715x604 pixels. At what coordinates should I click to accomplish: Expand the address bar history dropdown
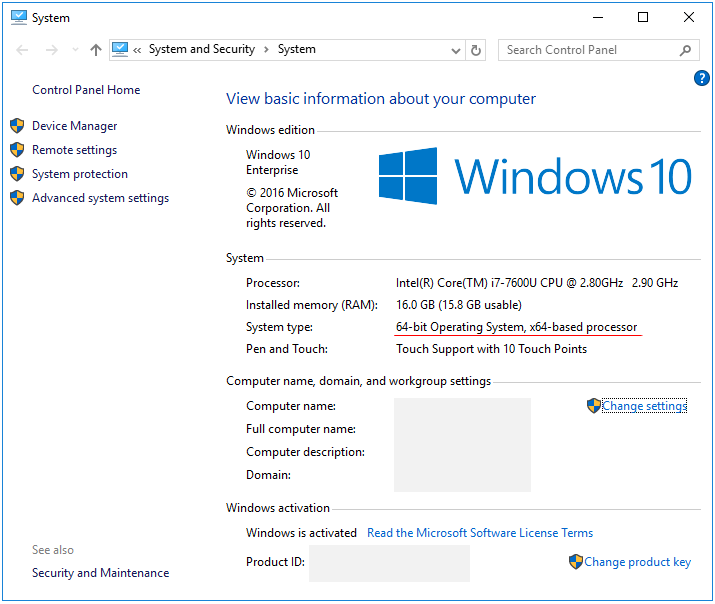(x=455, y=50)
